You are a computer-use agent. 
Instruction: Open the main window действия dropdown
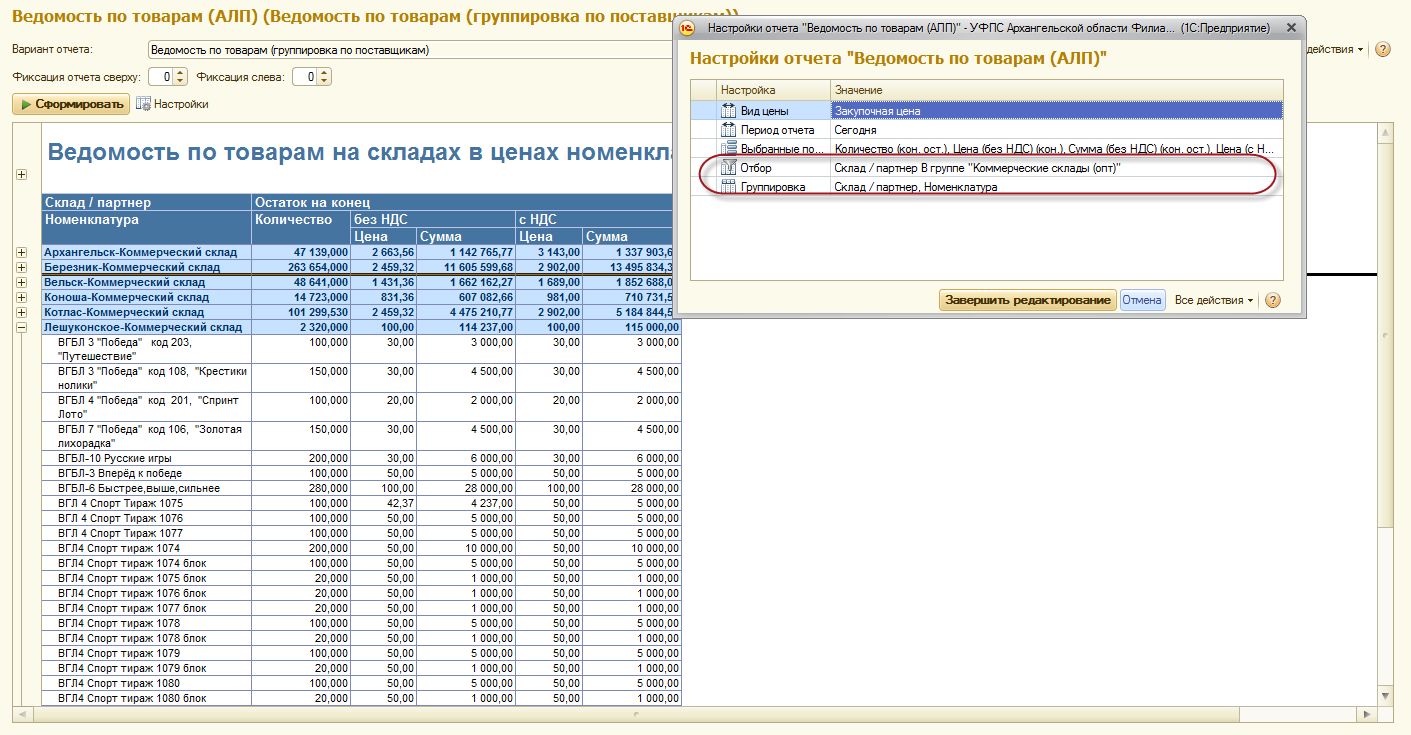pyautogui.click(x=1337, y=49)
